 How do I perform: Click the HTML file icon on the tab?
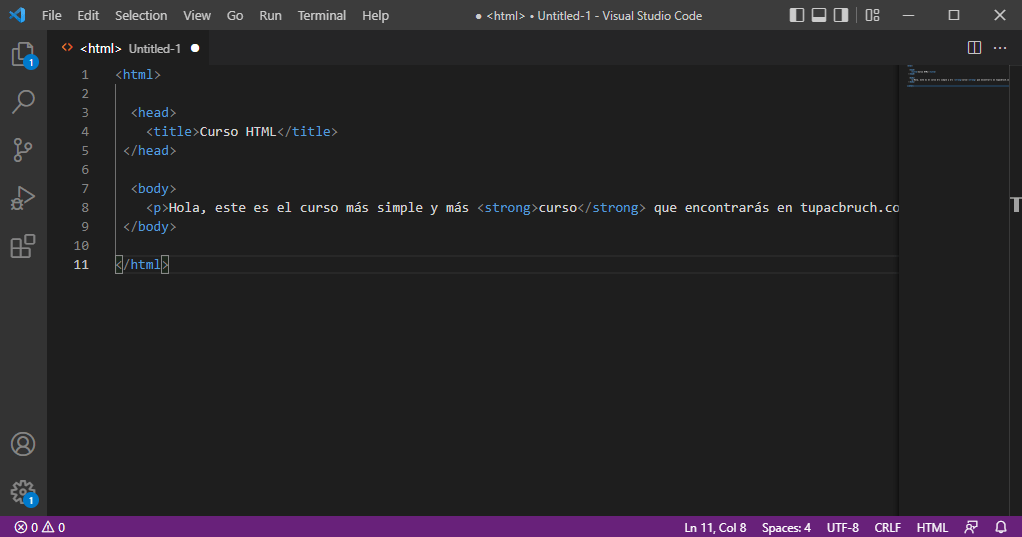point(67,48)
